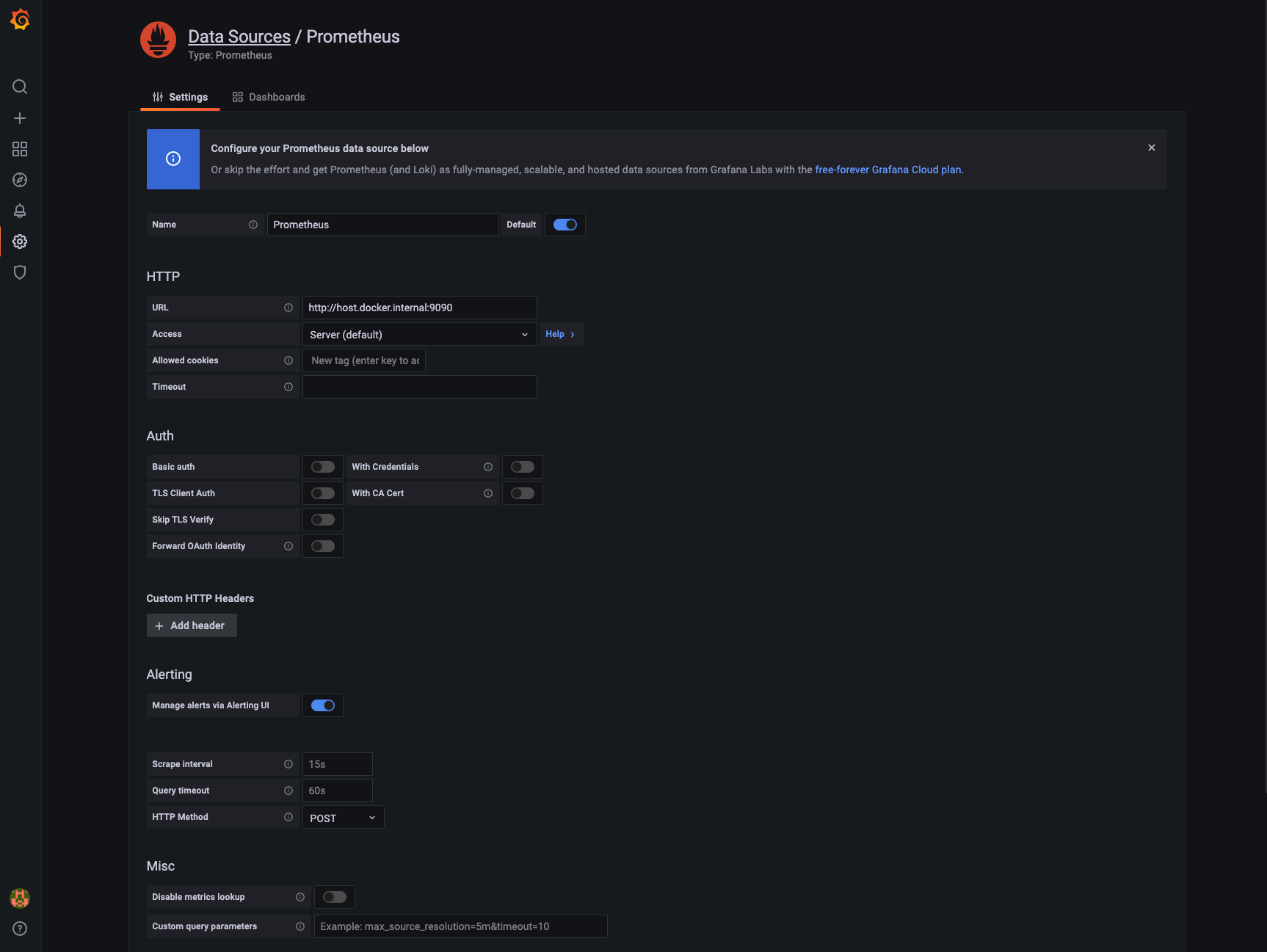Select the Settings tab

coord(181,97)
